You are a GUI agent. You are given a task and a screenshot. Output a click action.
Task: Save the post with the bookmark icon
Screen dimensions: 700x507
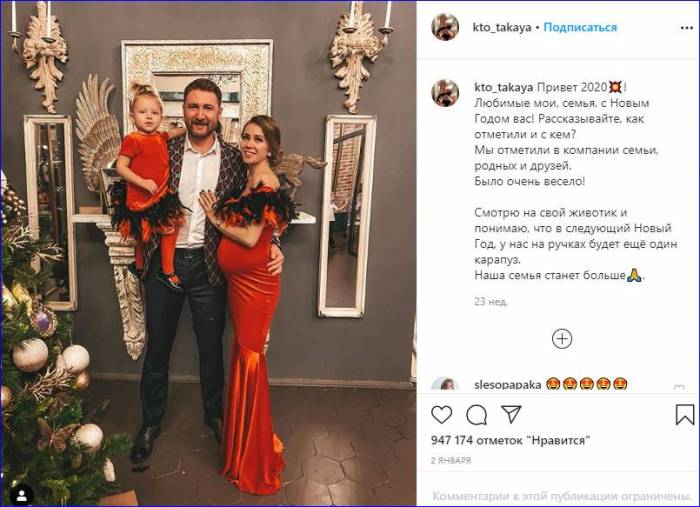pyautogui.click(x=684, y=415)
